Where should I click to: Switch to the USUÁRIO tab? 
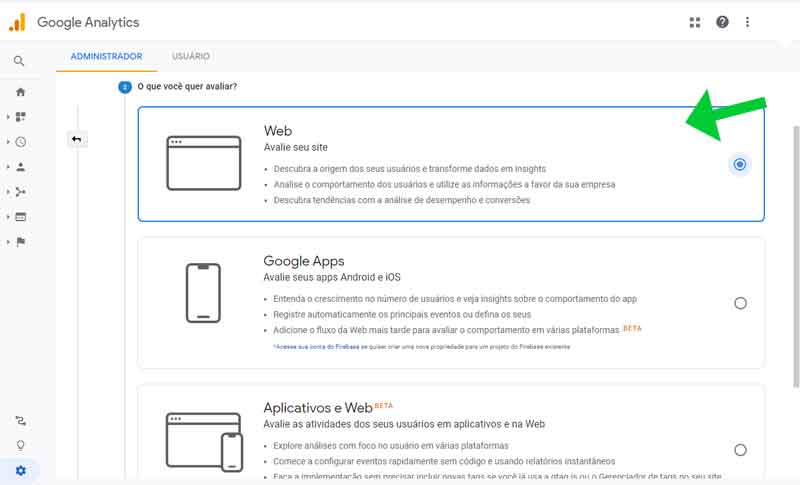191,56
